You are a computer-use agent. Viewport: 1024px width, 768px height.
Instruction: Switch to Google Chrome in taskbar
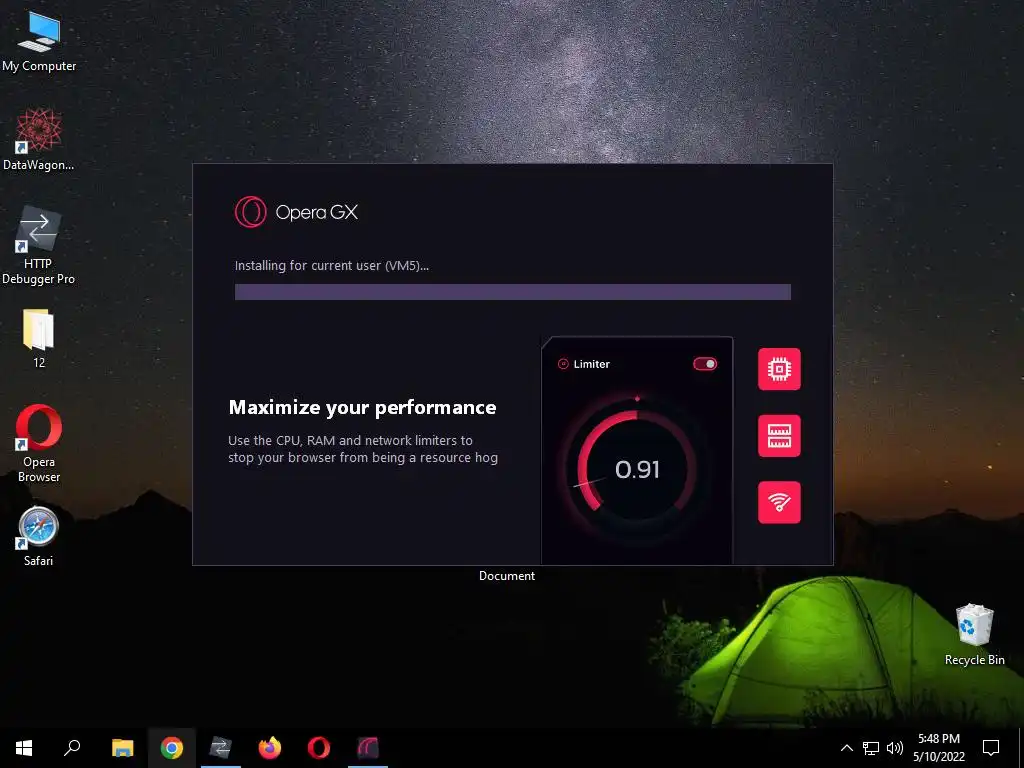click(x=172, y=748)
